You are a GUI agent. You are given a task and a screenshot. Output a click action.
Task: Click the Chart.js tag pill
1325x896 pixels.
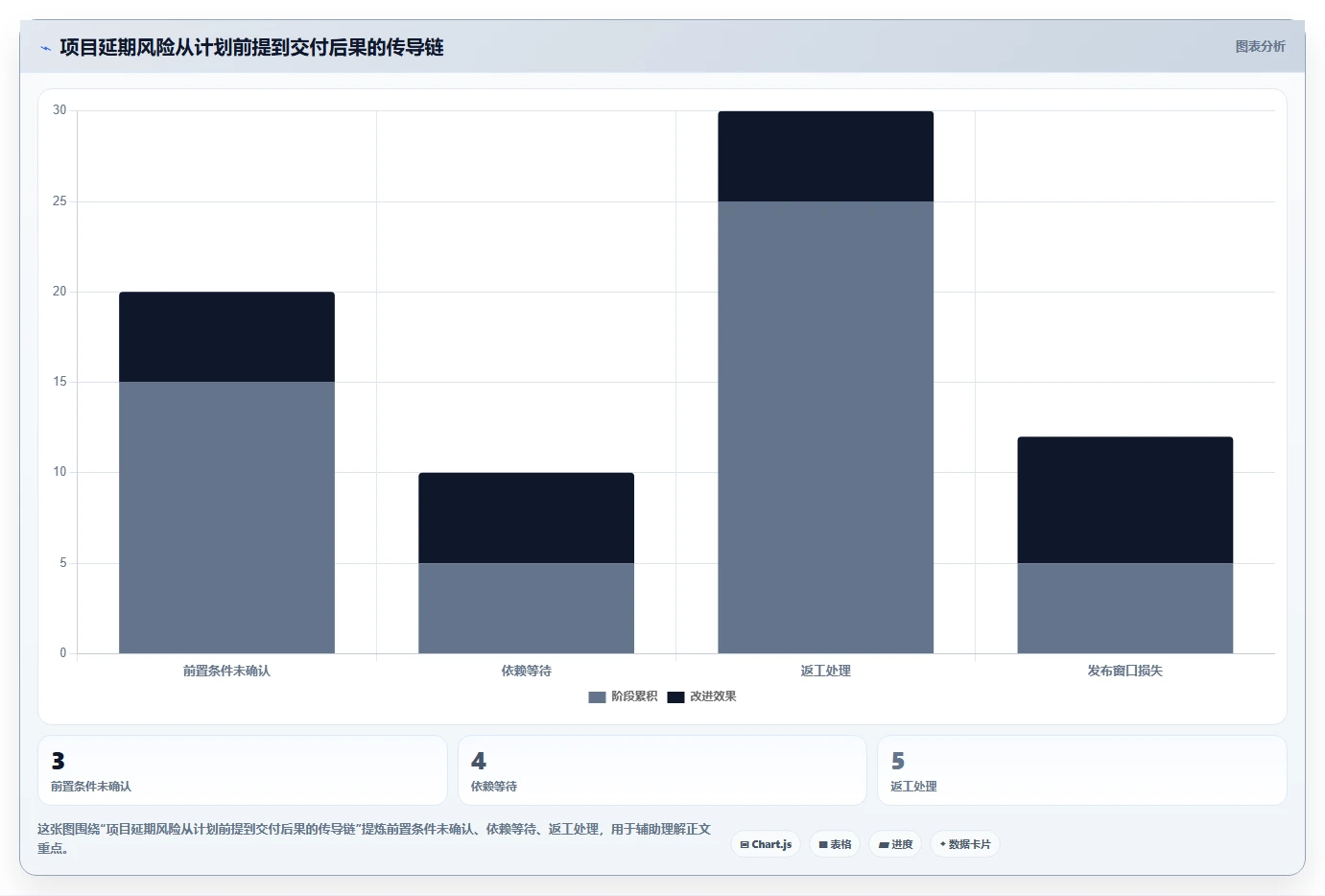pos(766,844)
